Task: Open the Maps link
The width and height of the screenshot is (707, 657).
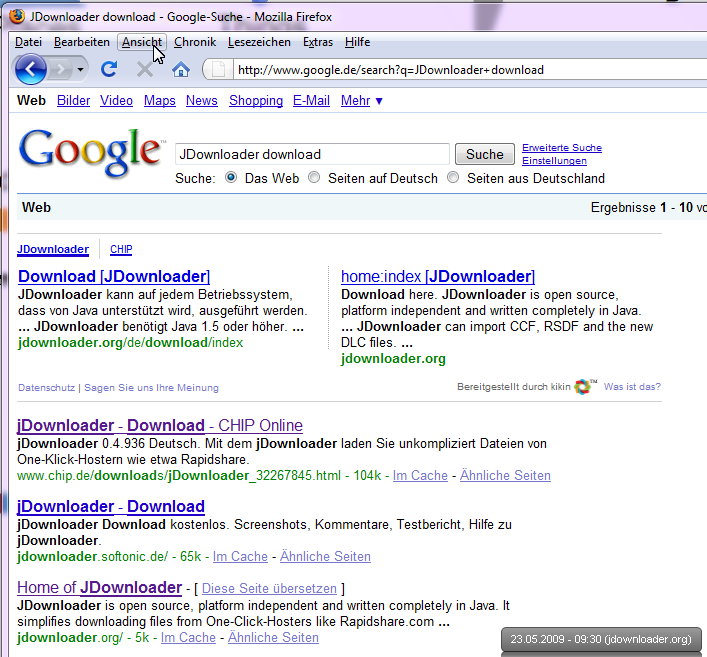Action: point(160,101)
